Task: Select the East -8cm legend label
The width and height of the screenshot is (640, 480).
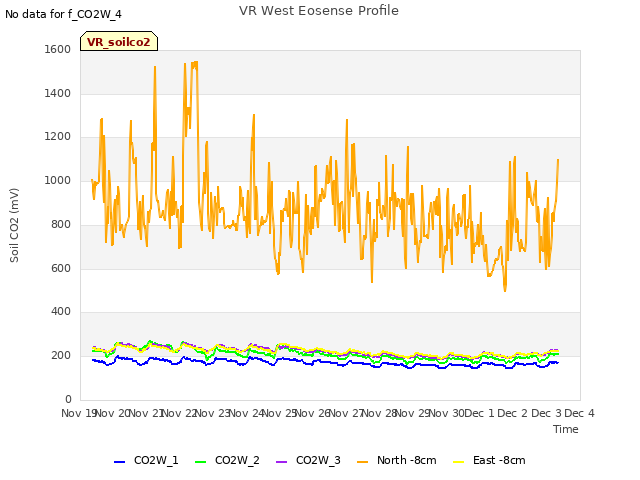Action: pyautogui.click(x=499, y=460)
